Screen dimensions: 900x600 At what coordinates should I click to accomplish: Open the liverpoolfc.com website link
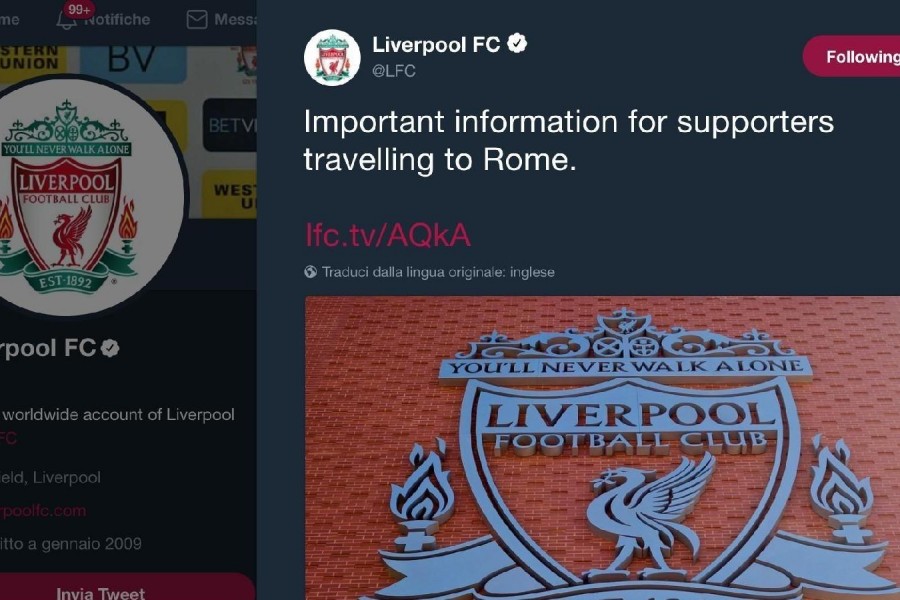point(43,510)
